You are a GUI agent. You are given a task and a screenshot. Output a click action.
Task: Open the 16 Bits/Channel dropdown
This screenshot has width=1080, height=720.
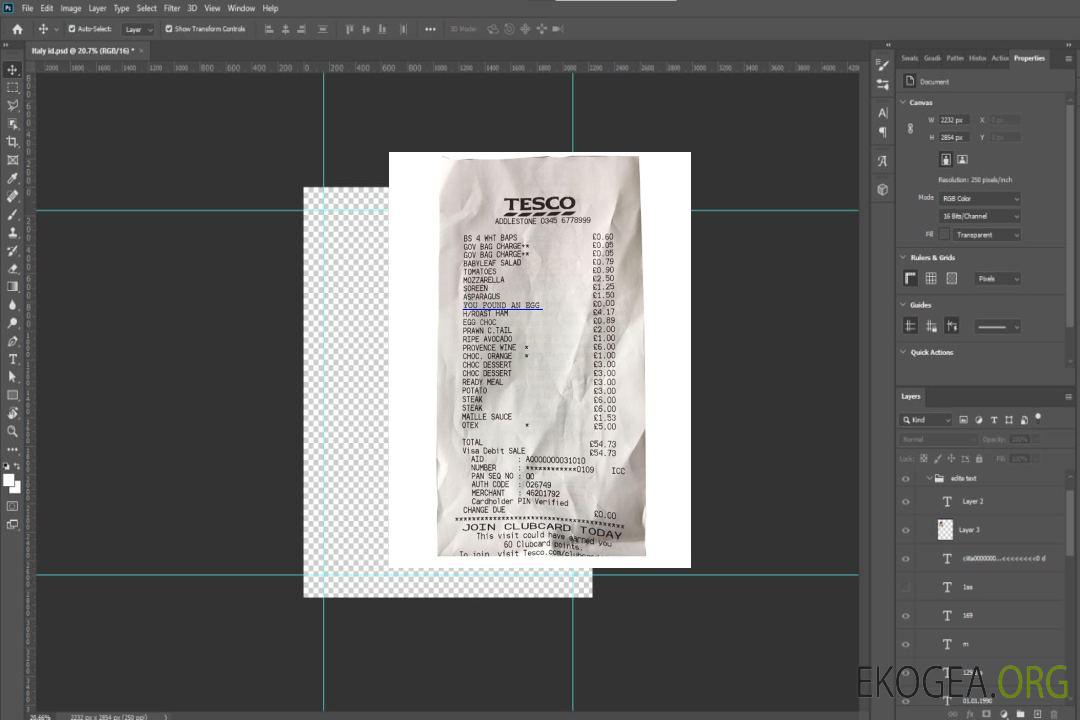(x=979, y=216)
